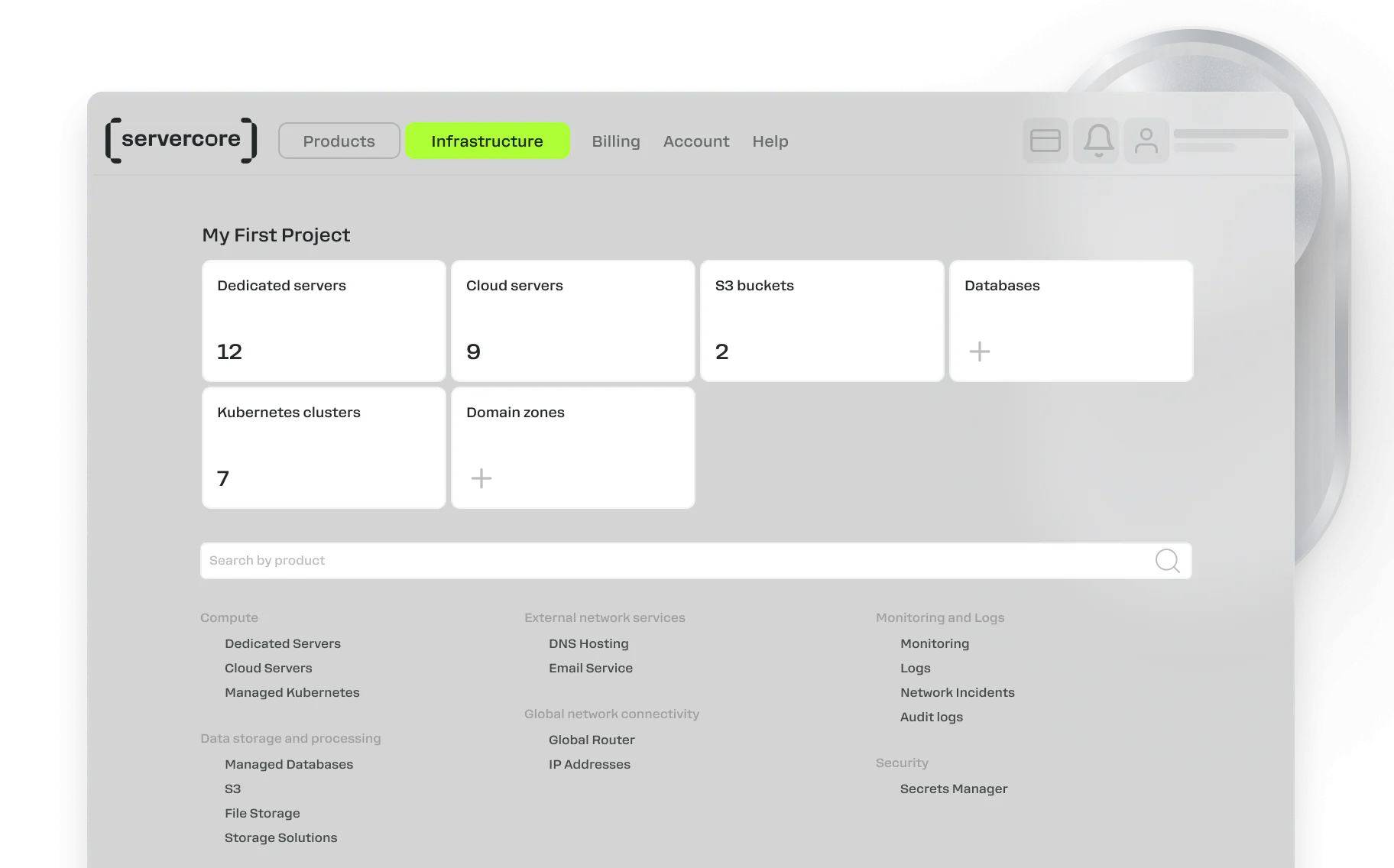Click the Kubernetes clusters count 7
This screenshot has width=1394, height=868.
(223, 478)
